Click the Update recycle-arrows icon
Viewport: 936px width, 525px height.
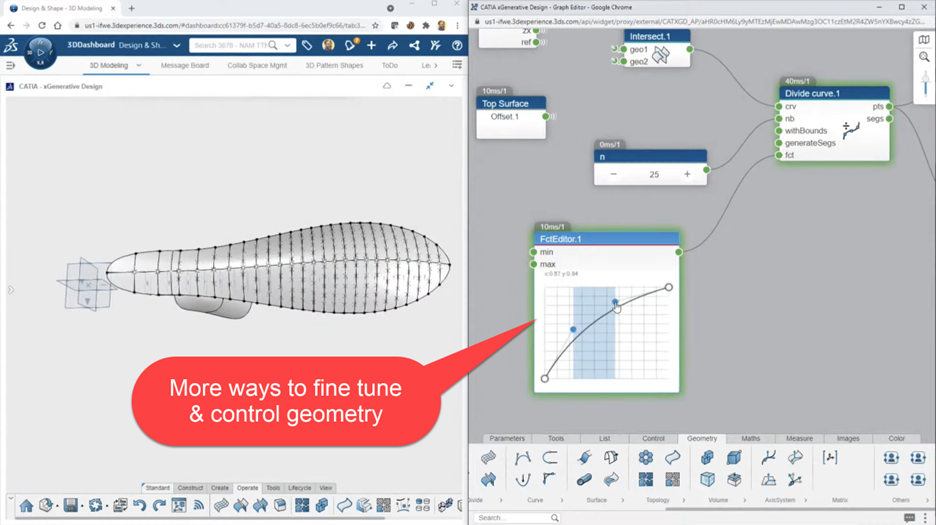(96, 506)
